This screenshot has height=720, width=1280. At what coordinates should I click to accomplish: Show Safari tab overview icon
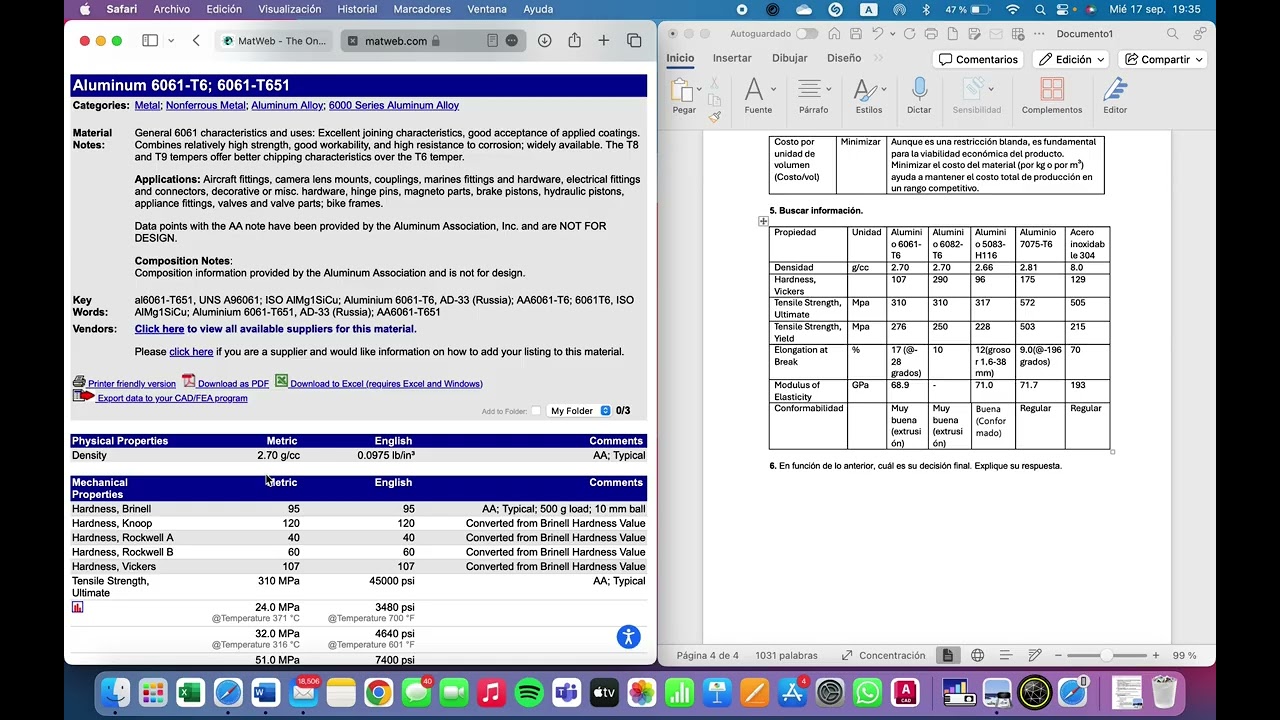point(634,41)
